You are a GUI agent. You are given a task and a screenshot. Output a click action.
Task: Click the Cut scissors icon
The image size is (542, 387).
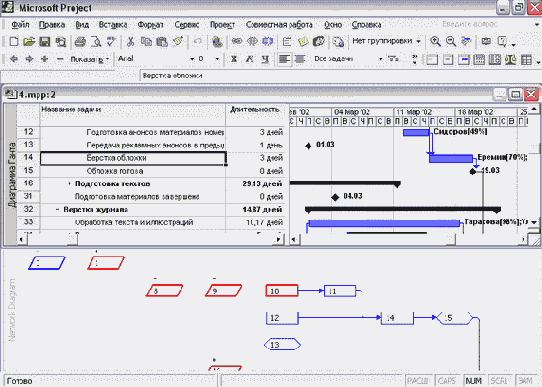[x=130, y=42]
